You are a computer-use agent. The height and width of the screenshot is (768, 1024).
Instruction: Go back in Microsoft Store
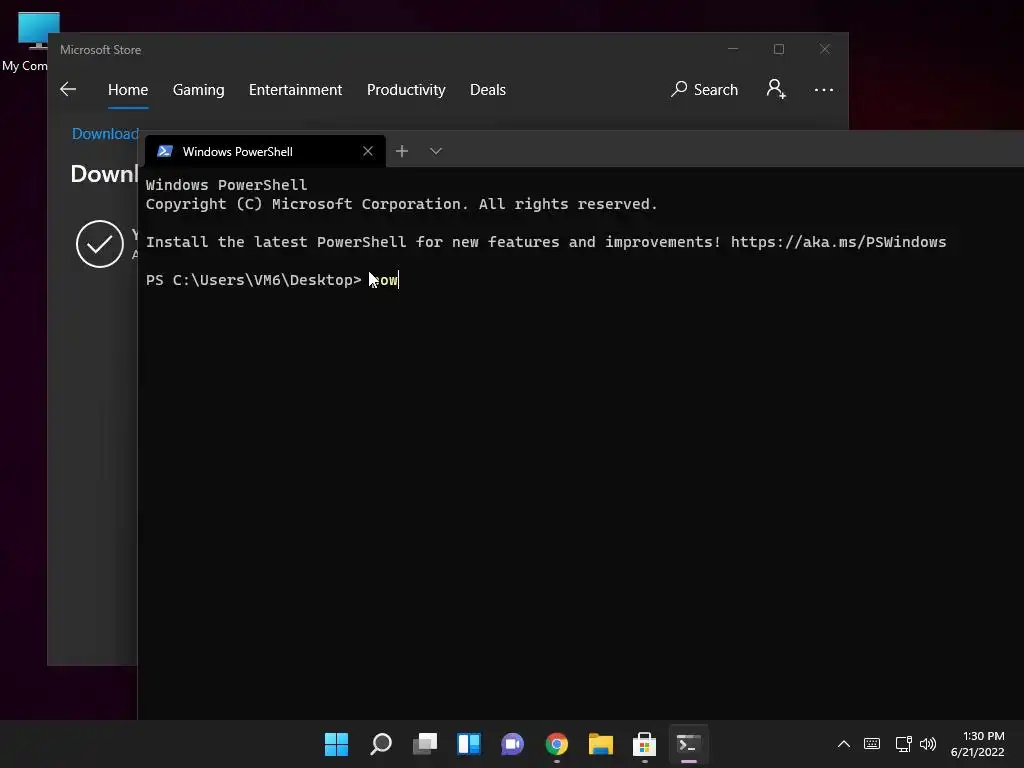[68, 89]
